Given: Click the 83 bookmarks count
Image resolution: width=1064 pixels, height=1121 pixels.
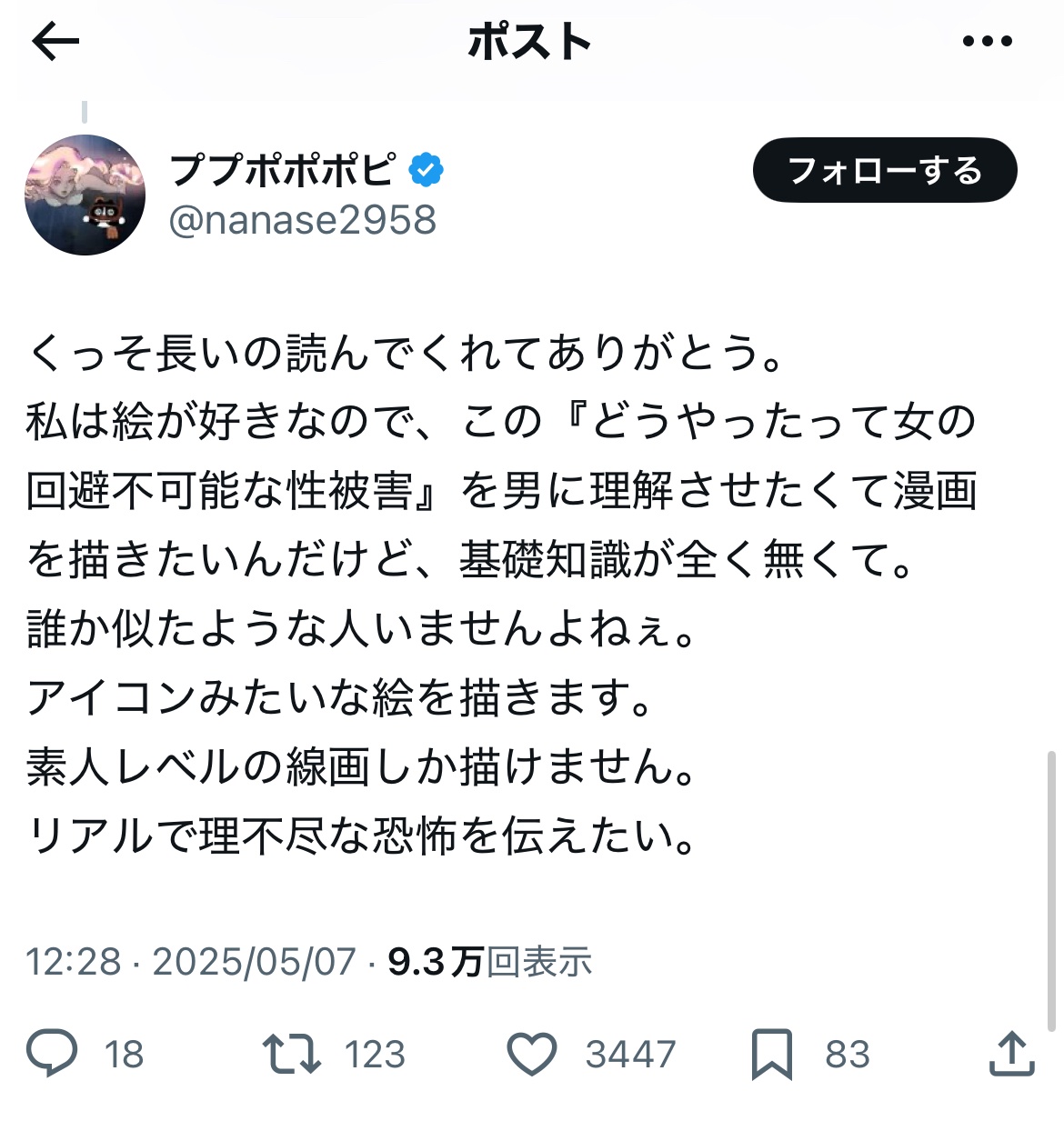Looking at the screenshot, I should (848, 1055).
